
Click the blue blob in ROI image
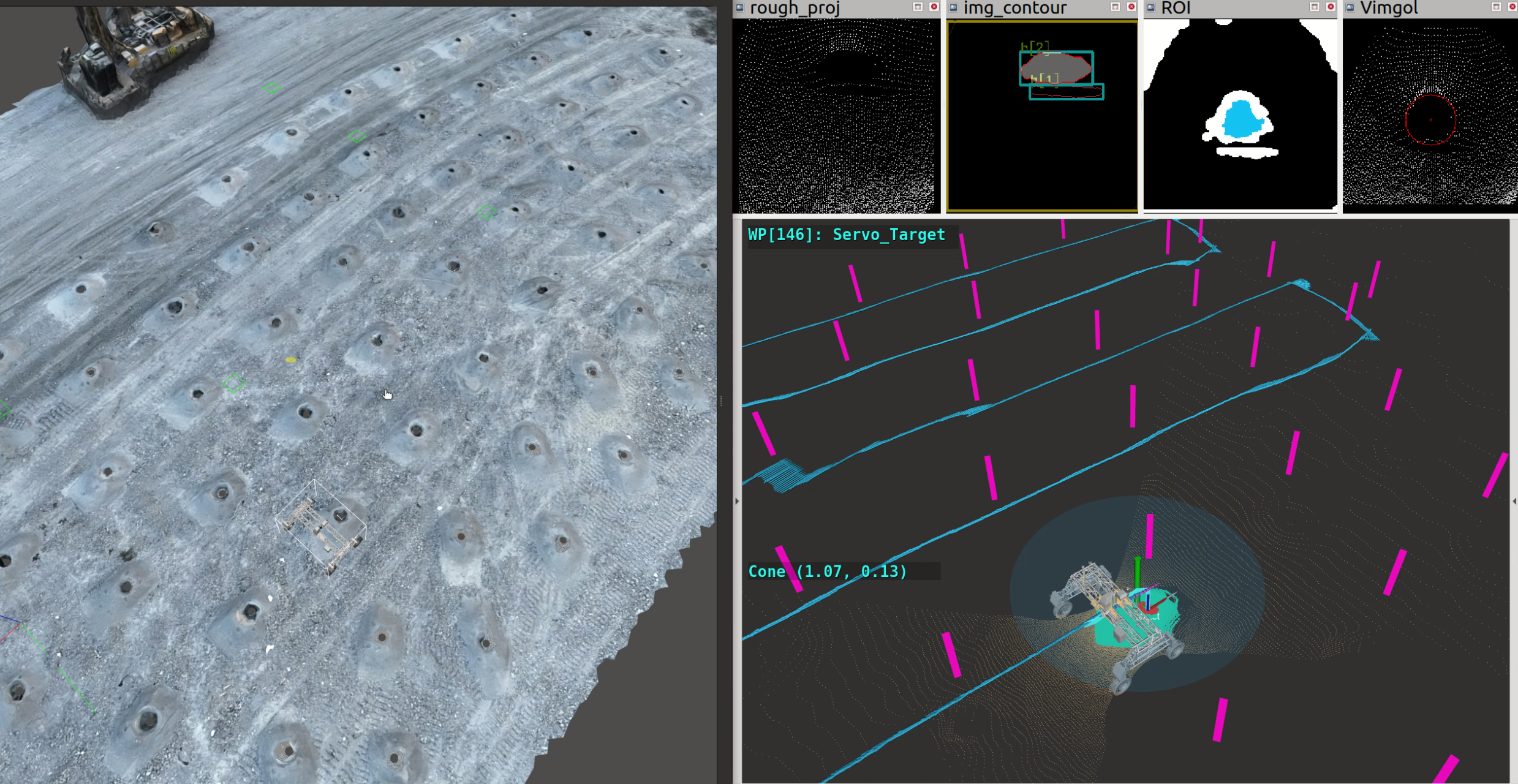coord(1242,119)
